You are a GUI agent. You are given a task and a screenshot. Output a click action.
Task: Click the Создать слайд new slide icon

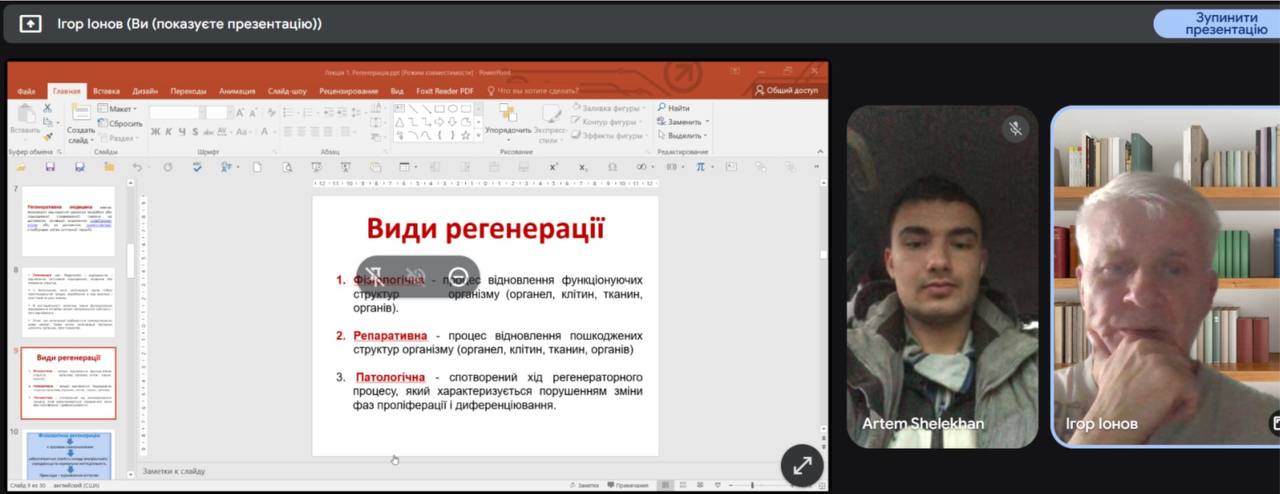[x=80, y=113]
